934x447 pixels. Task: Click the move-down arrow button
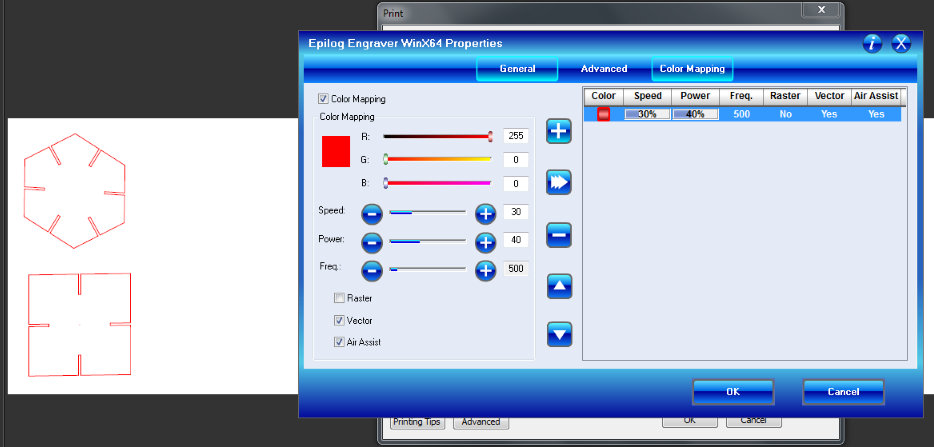point(559,334)
